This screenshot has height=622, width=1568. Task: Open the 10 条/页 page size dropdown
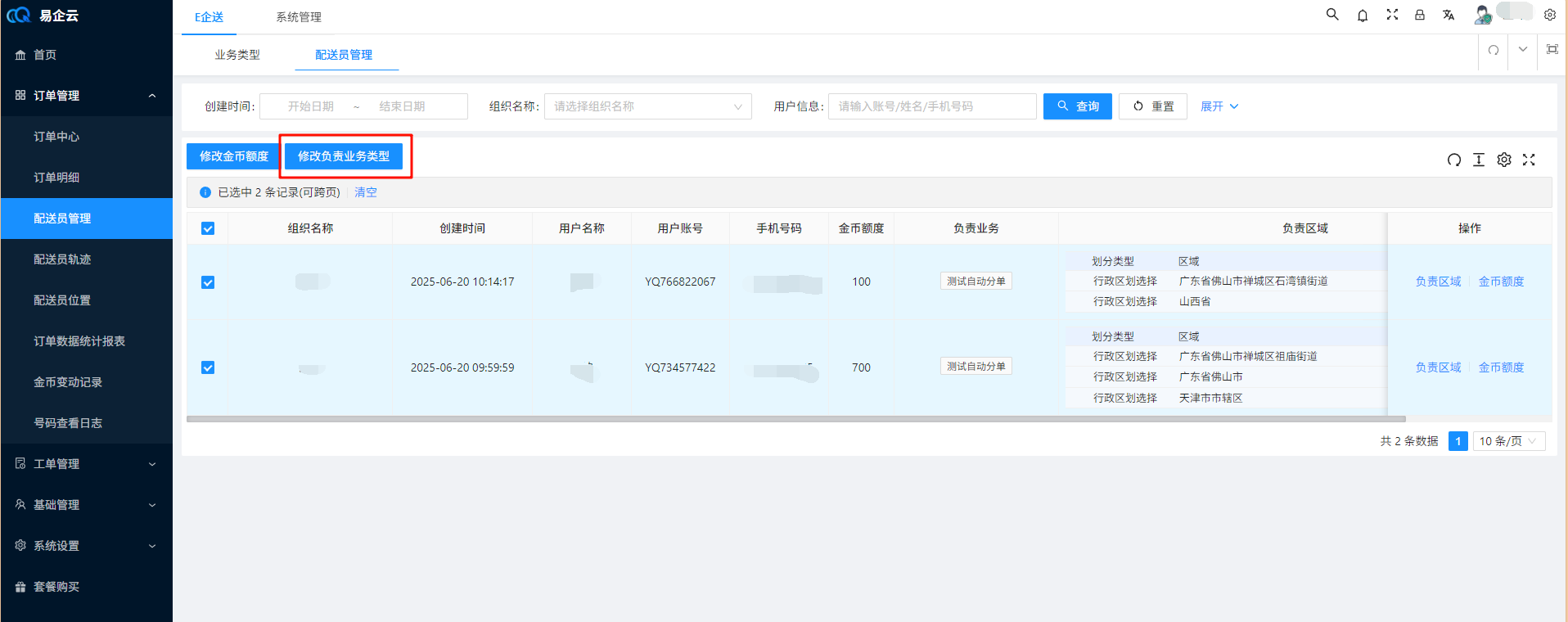[1508, 441]
